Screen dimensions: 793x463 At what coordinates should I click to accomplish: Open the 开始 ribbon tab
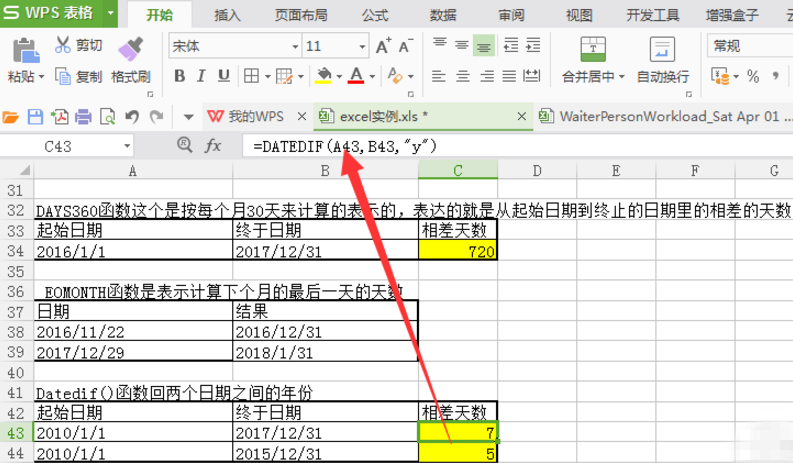(159, 15)
